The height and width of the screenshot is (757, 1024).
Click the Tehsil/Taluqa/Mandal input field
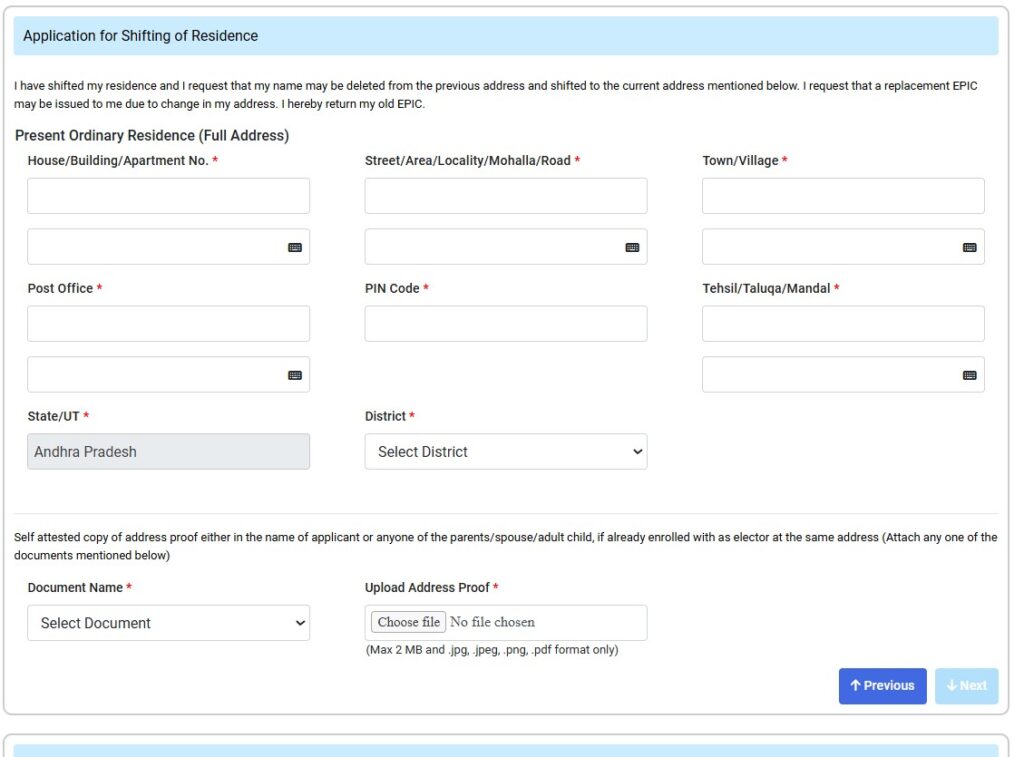click(842, 323)
